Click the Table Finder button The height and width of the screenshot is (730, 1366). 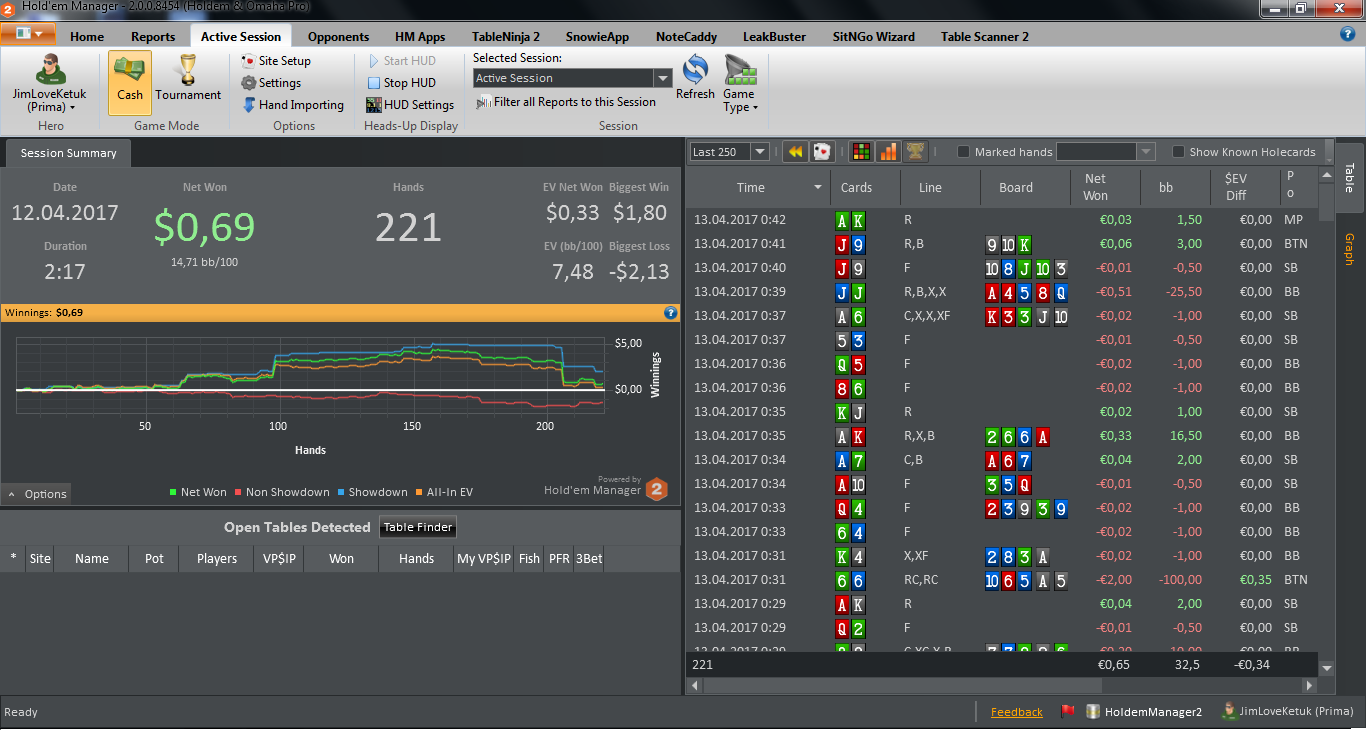(418, 527)
